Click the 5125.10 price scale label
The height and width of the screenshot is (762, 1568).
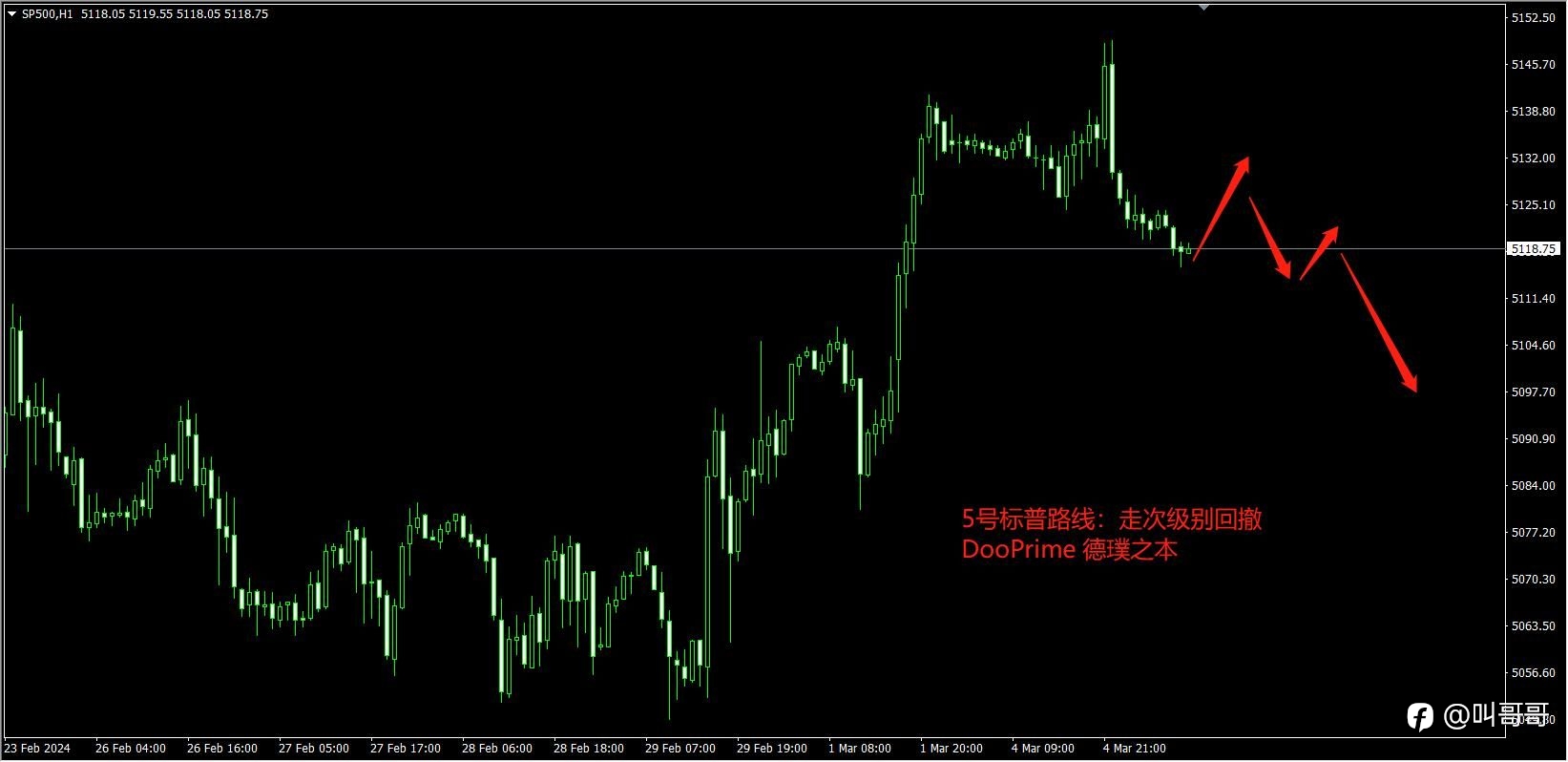[x=1533, y=205]
